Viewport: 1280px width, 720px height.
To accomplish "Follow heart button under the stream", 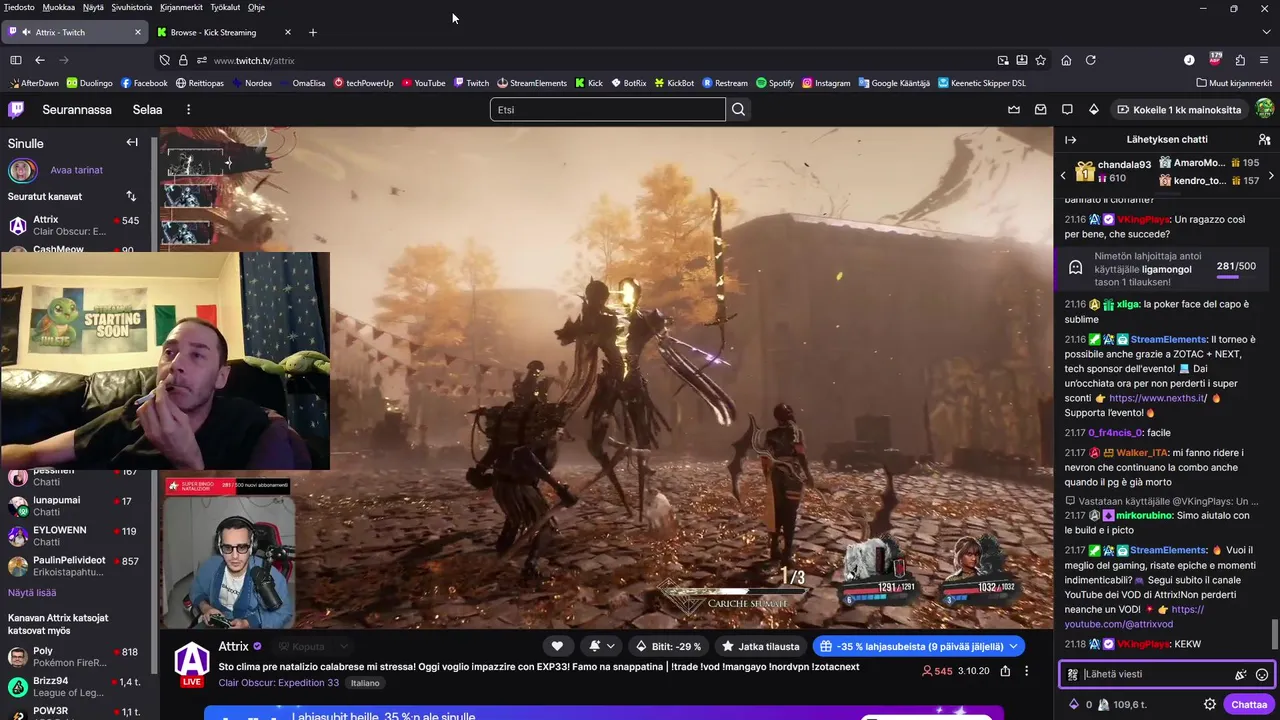I will (x=557, y=646).
